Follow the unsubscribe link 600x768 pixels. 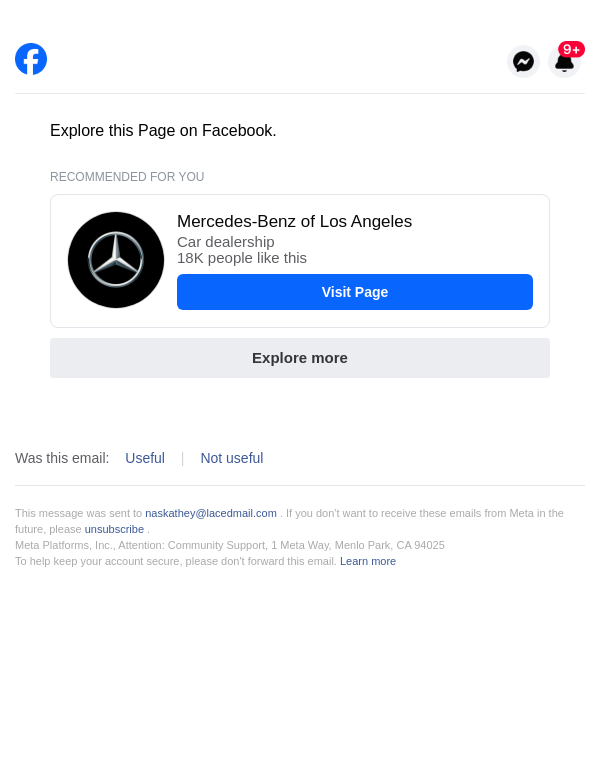coord(114,529)
